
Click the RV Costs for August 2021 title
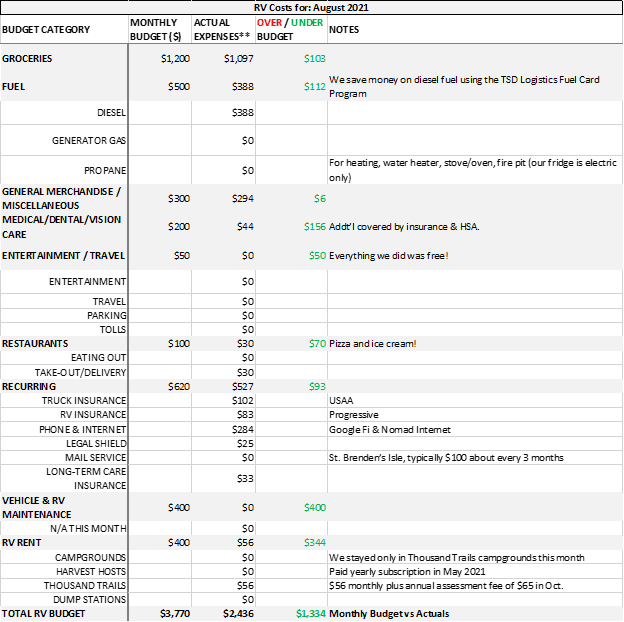click(x=311, y=7)
